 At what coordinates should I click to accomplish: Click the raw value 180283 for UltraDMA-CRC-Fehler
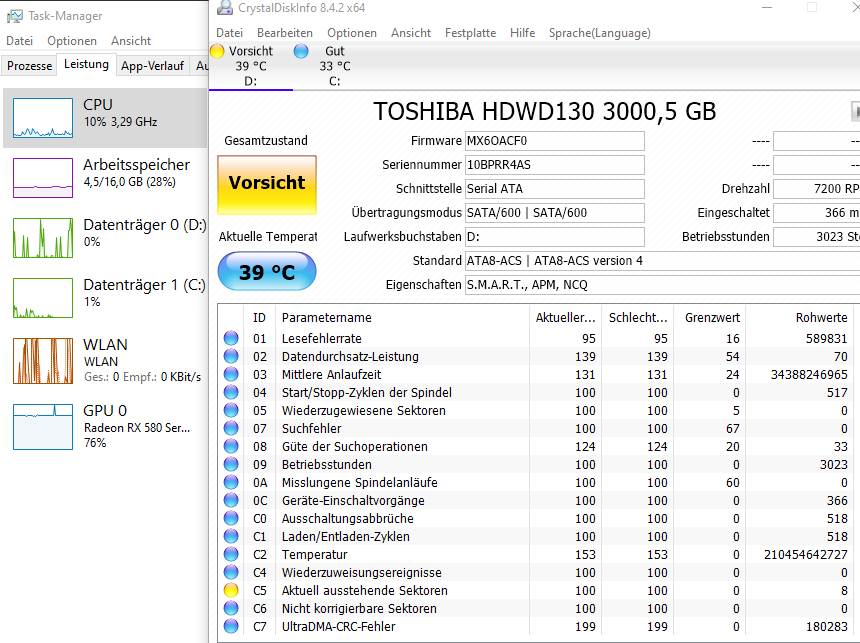point(827,627)
